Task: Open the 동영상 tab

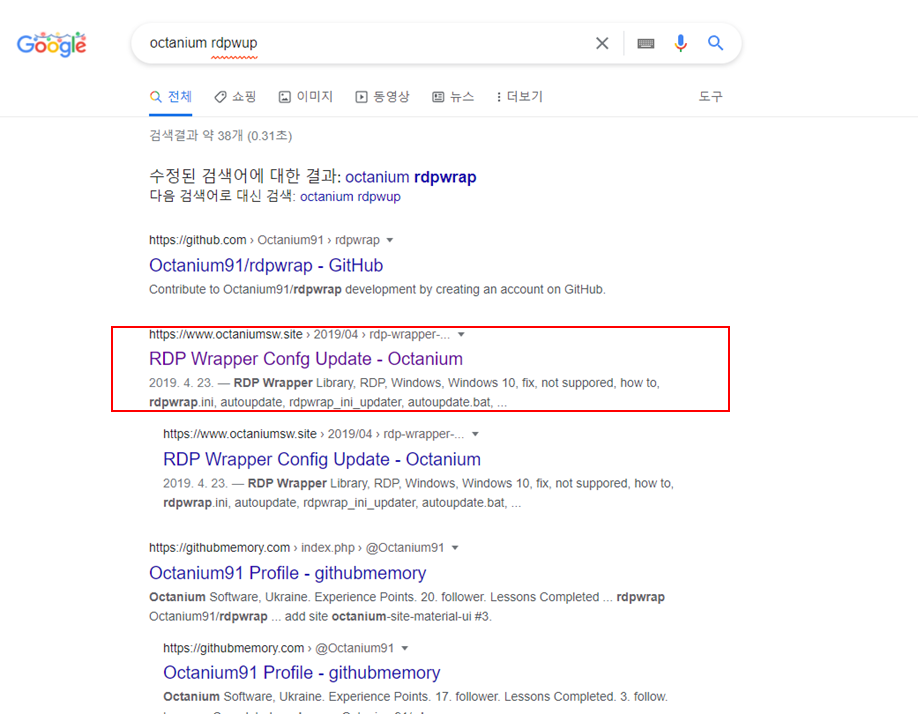Action: (x=382, y=97)
